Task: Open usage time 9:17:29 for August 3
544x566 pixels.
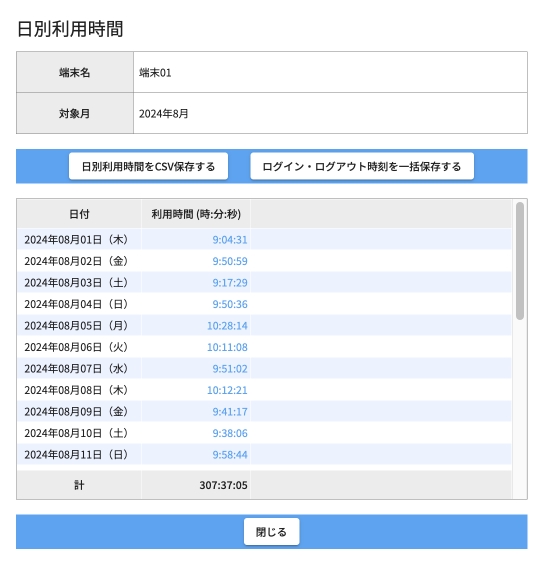Action: click(230, 283)
